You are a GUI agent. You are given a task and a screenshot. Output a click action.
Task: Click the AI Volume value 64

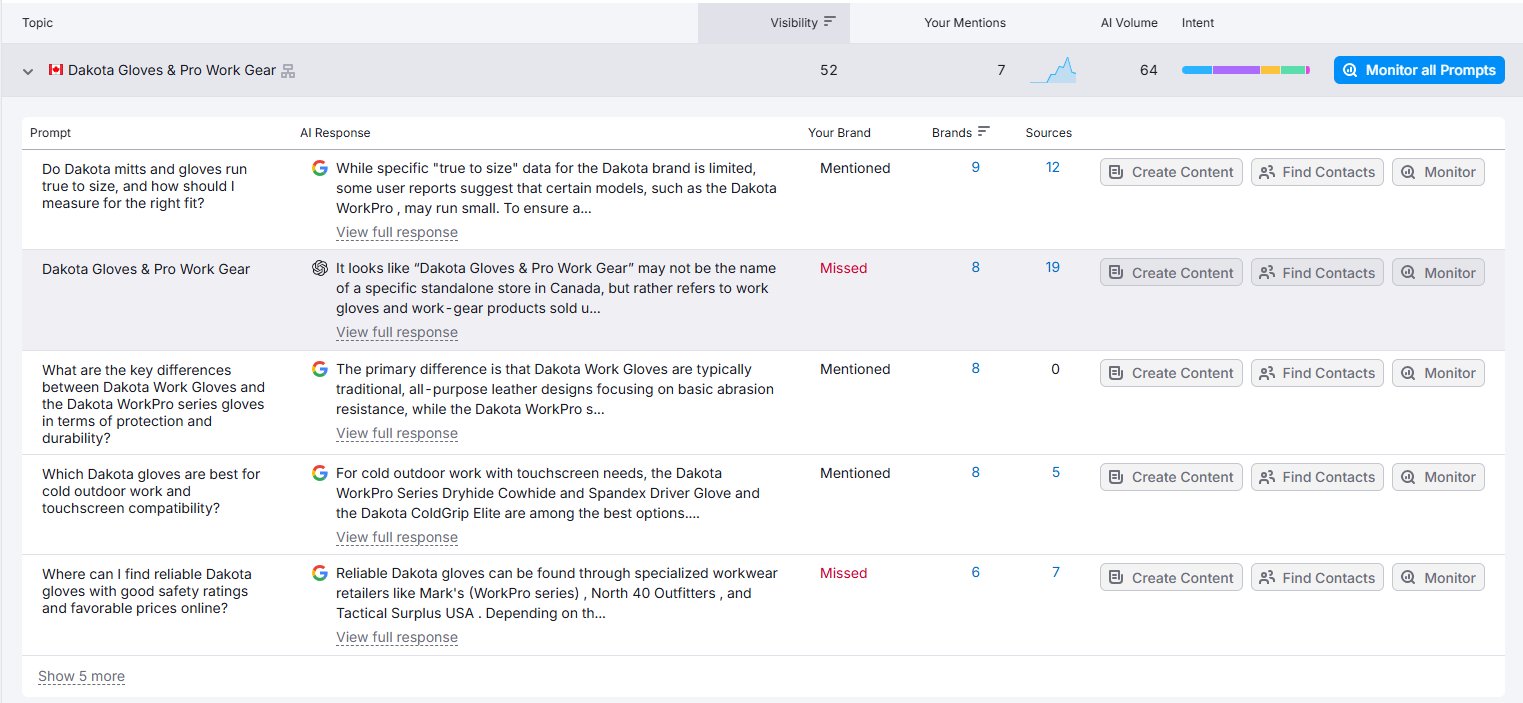1148,70
